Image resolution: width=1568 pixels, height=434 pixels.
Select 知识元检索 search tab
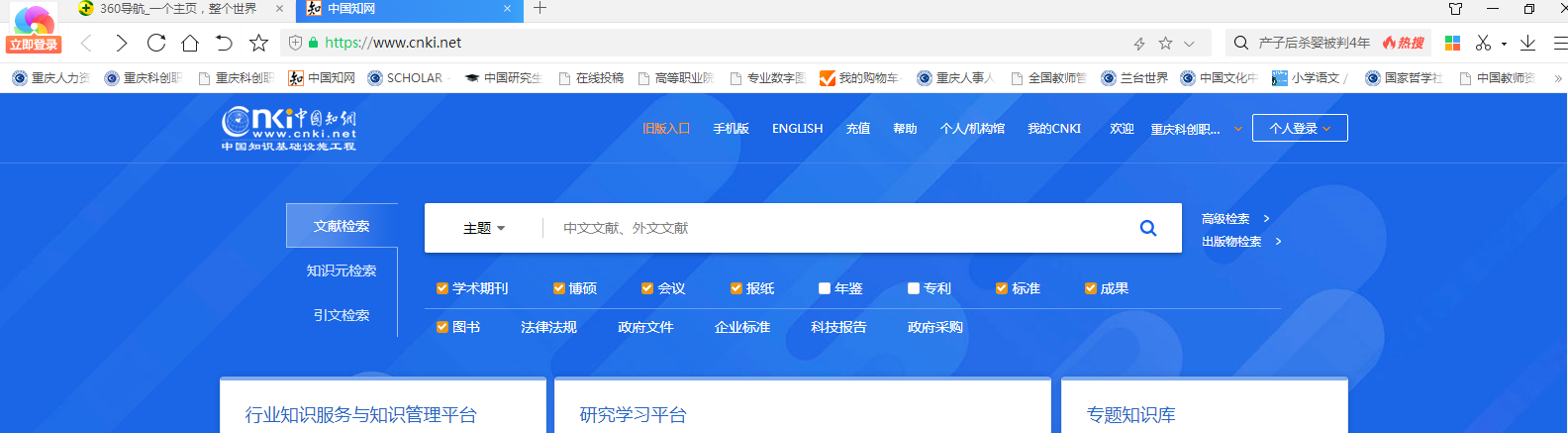click(x=342, y=271)
